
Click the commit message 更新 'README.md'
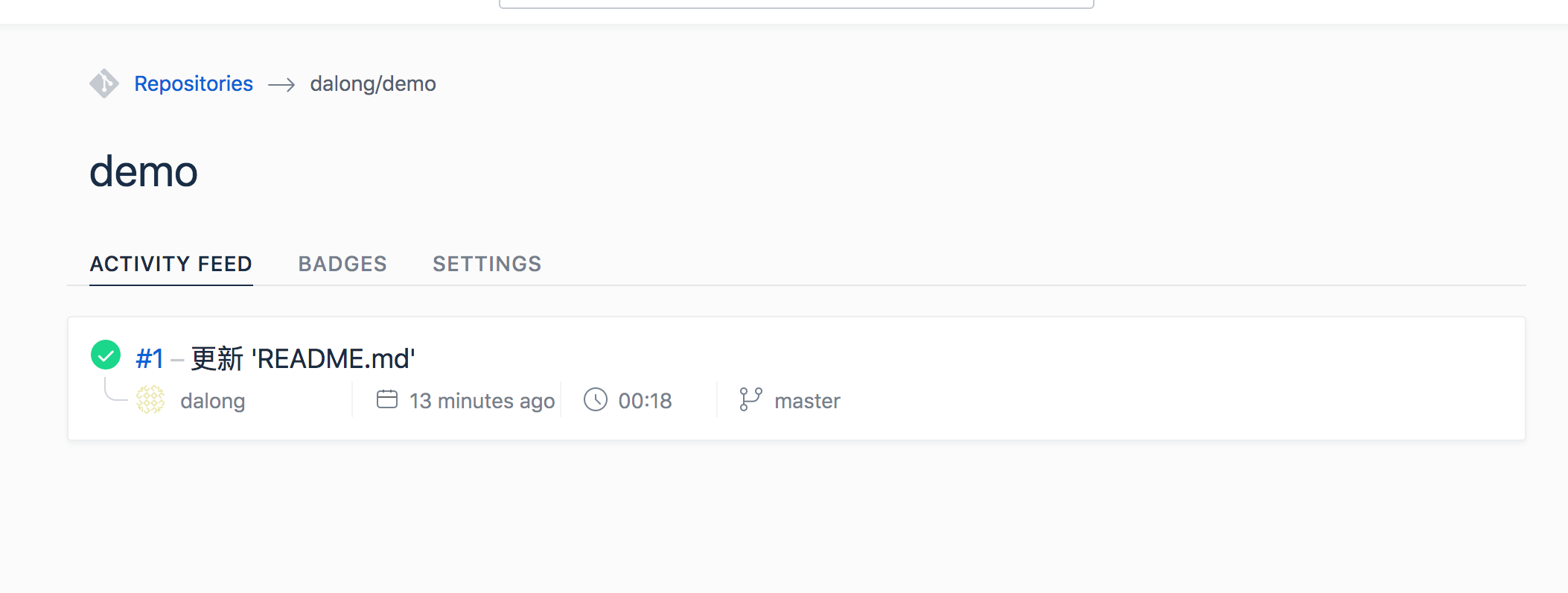303,359
